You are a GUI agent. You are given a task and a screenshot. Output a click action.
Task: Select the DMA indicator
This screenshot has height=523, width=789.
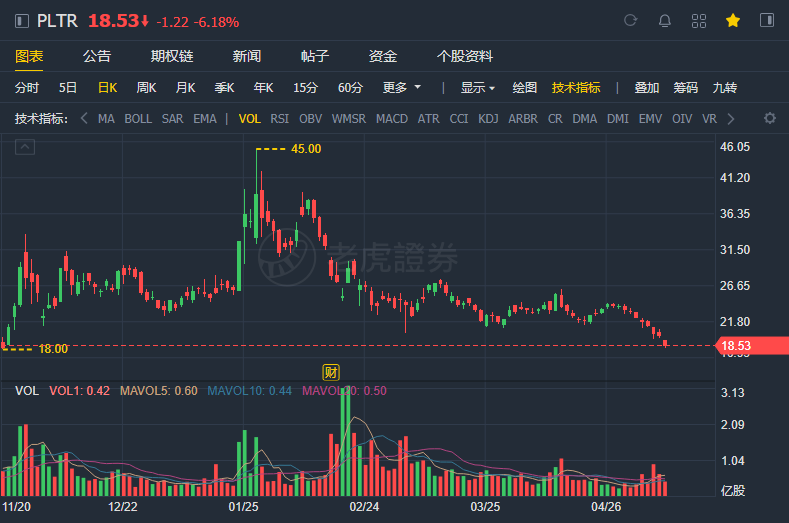584,119
